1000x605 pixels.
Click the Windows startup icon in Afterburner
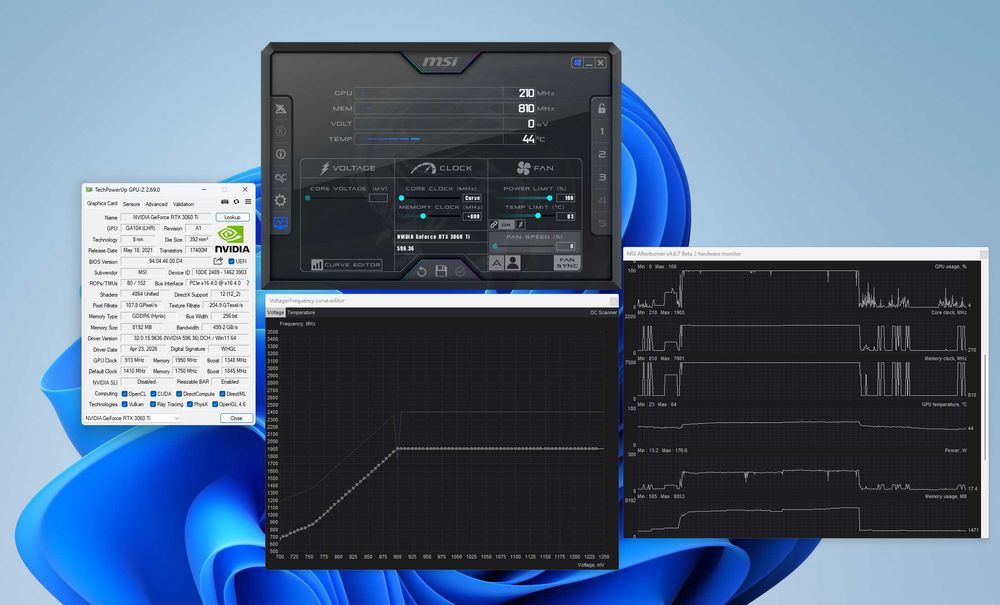pyautogui.click(x=577, y=62)
